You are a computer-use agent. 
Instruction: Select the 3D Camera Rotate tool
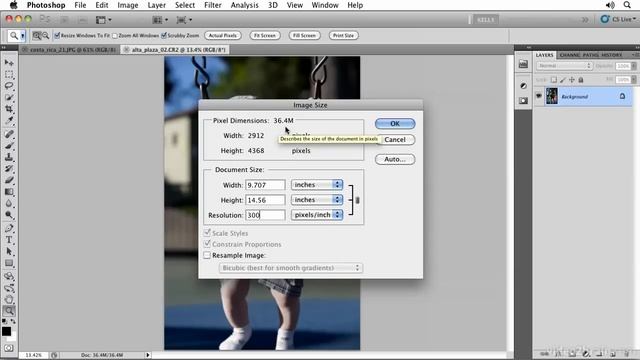coord(9,288)
